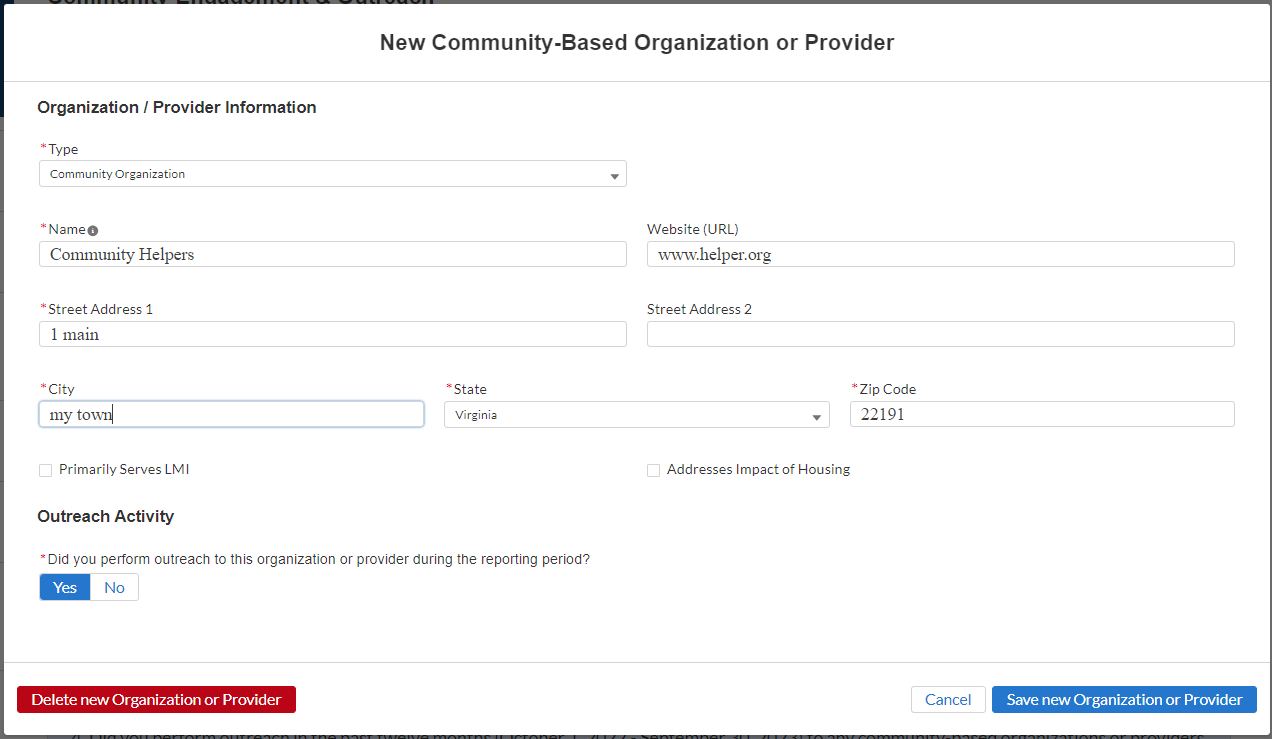Click the State dropdown arrow
This screenshot has width=1272, height=739.
[817, 417]
